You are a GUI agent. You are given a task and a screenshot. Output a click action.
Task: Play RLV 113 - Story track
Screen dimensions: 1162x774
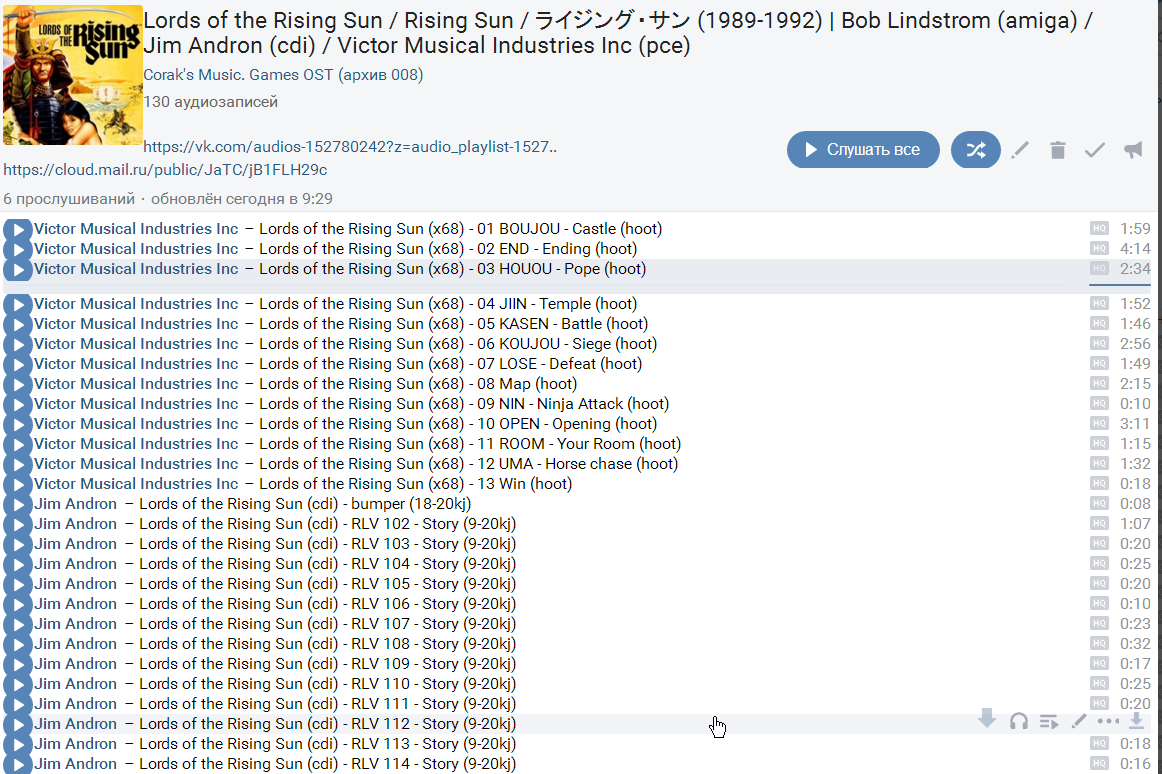click(x=18, y=744)
